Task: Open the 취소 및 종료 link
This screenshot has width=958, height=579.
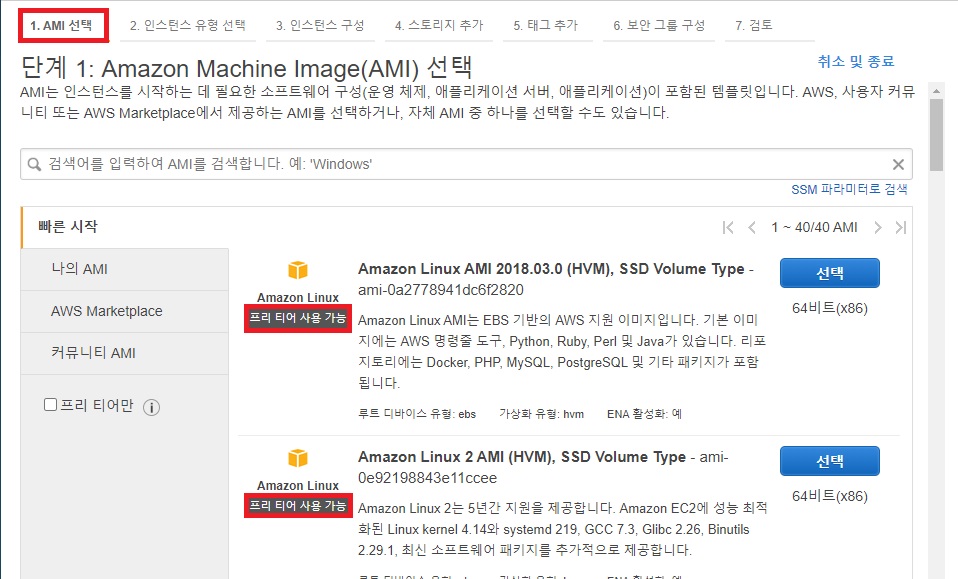Action: pyautogui.click(x=857, y=61)
